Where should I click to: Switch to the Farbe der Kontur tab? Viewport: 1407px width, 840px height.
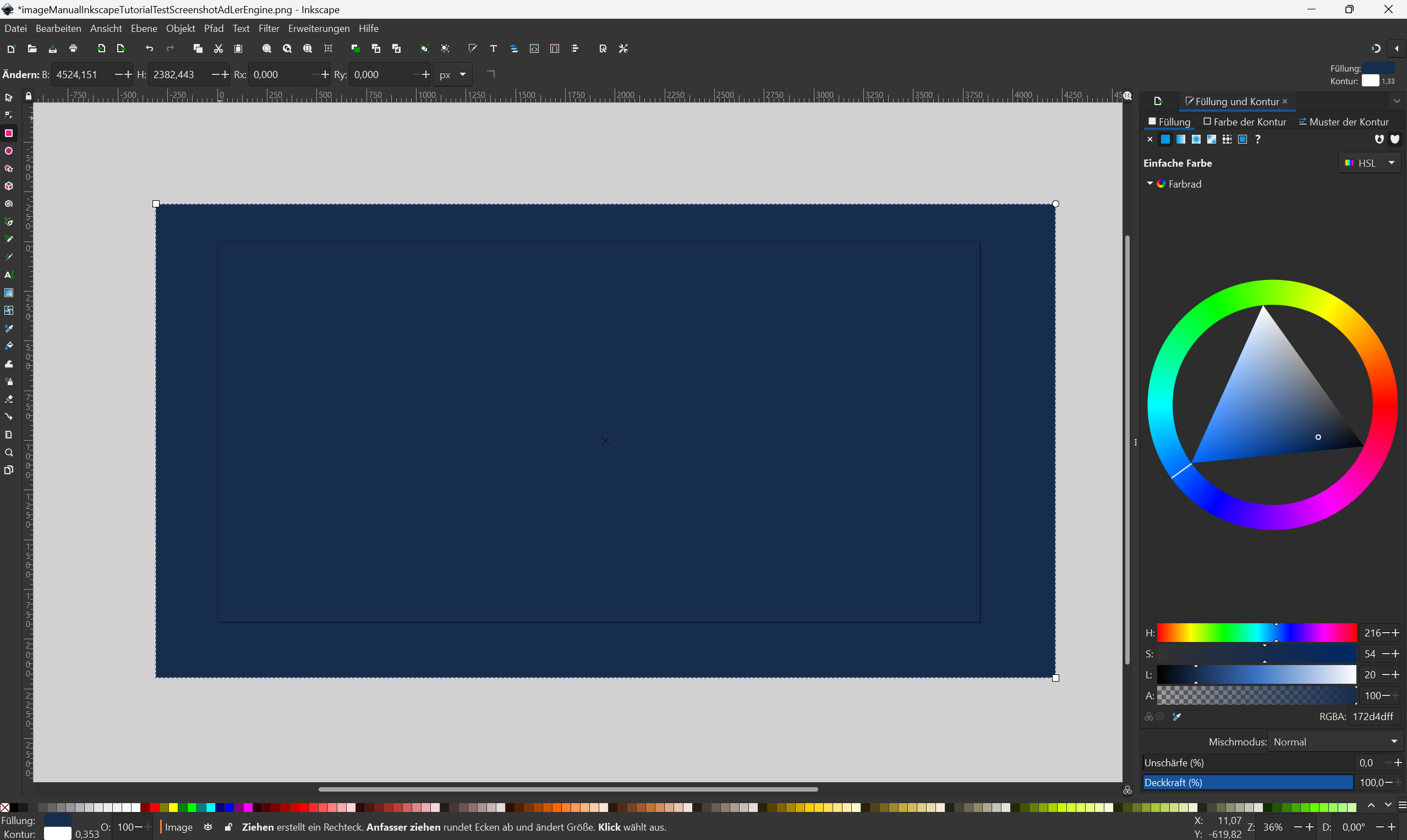(x=1245, y=122)
